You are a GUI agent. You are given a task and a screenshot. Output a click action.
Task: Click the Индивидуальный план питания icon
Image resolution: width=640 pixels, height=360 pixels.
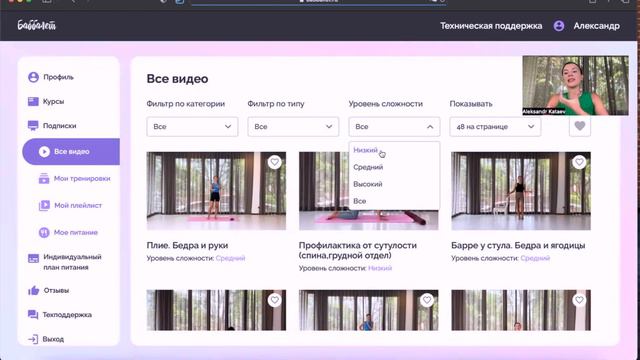(x=33, y=258)
